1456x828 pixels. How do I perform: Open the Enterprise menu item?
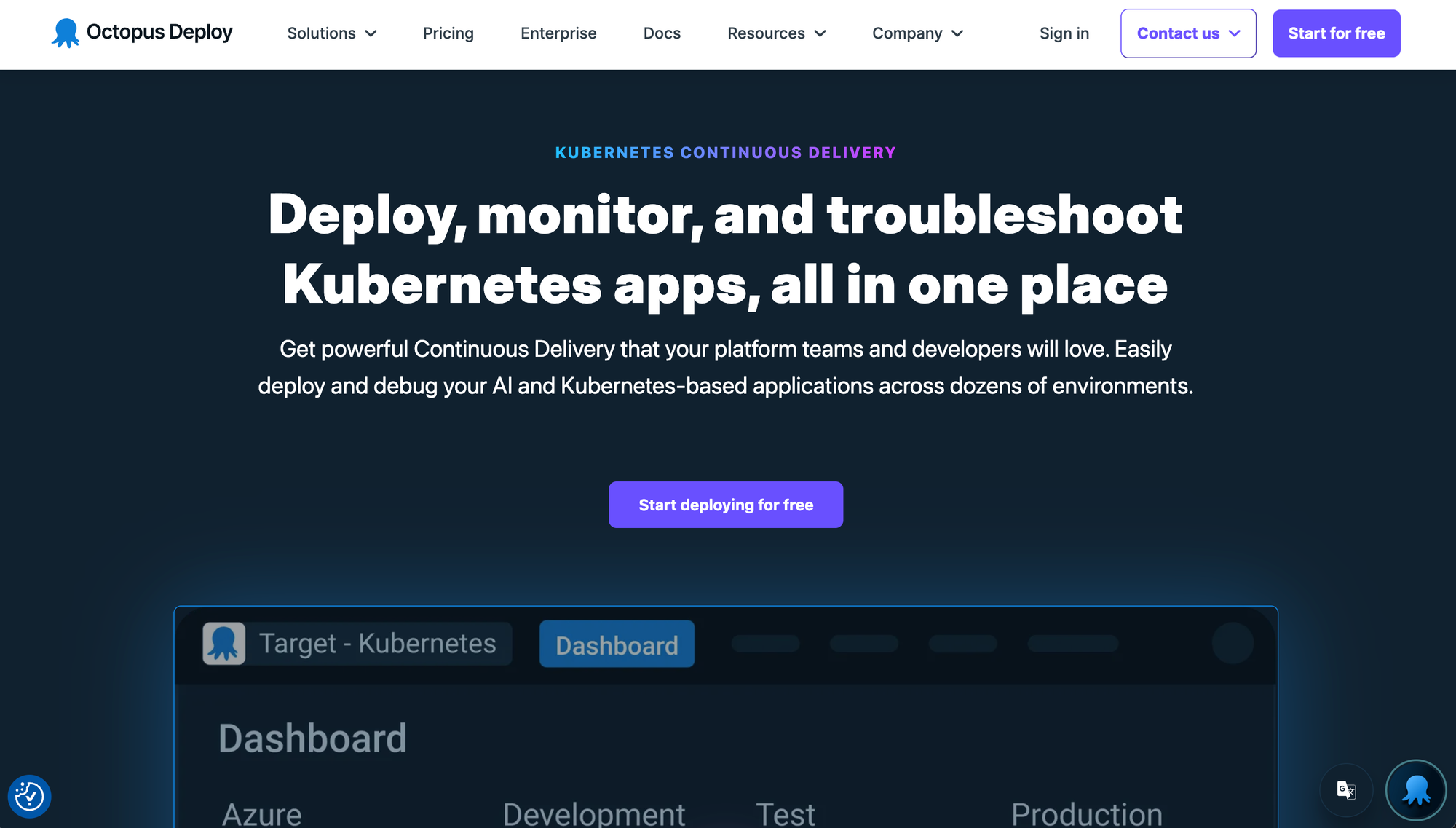pos(558,33)
